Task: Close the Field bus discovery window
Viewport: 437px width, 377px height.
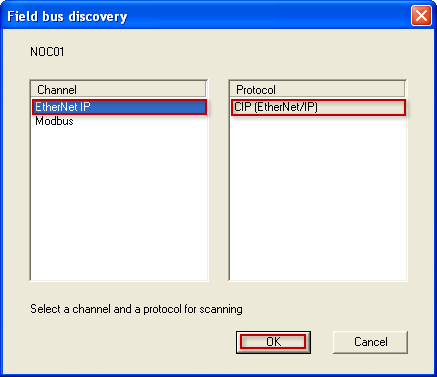Action: (x=421, y=16)
